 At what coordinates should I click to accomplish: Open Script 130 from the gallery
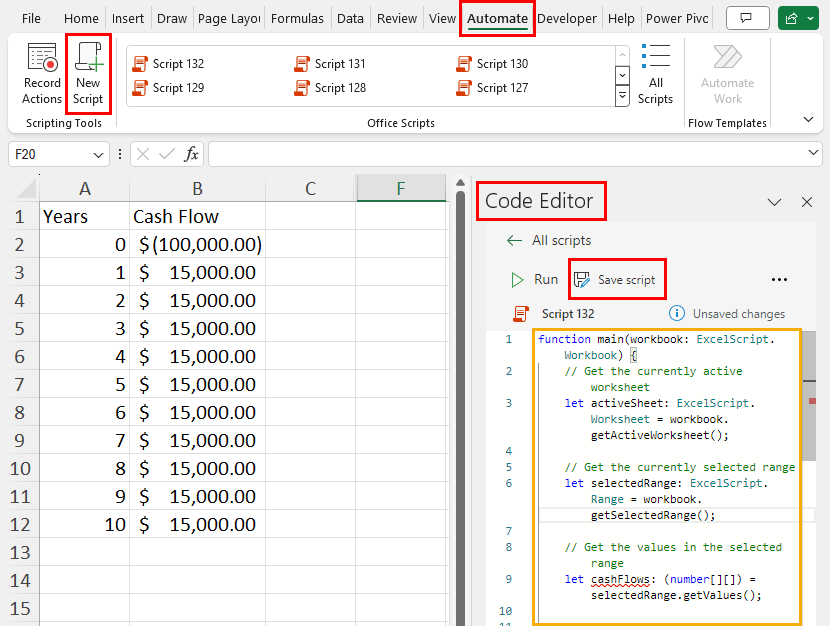[x=492, y=63]
